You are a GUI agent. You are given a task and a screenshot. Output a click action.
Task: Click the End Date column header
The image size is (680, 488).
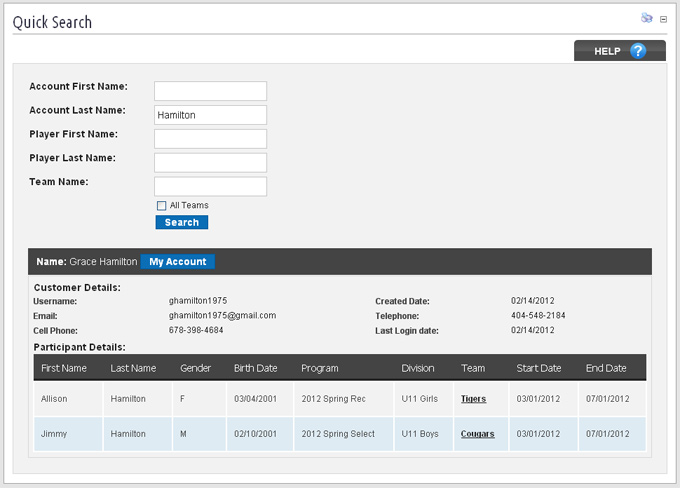pyautogui.click(x=606, y=368)
